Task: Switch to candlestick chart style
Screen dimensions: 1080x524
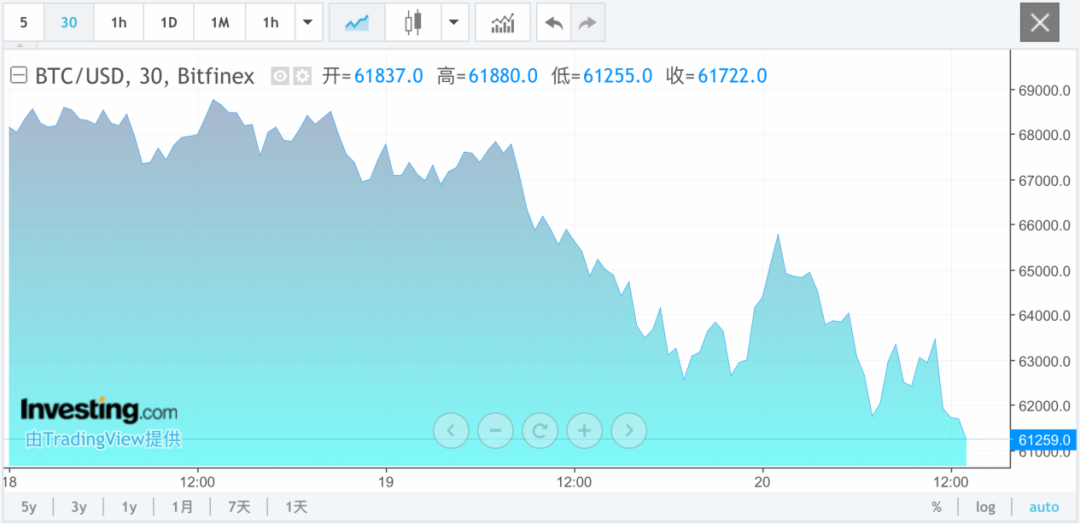Action: [x=413, y=22]
